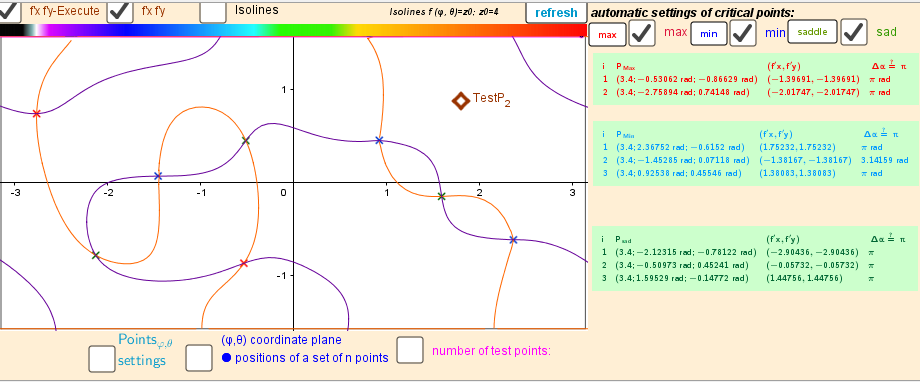Select the blue minimum cross near φ=0.93
This screenshot has height=382, width=920.
[379, 140]
